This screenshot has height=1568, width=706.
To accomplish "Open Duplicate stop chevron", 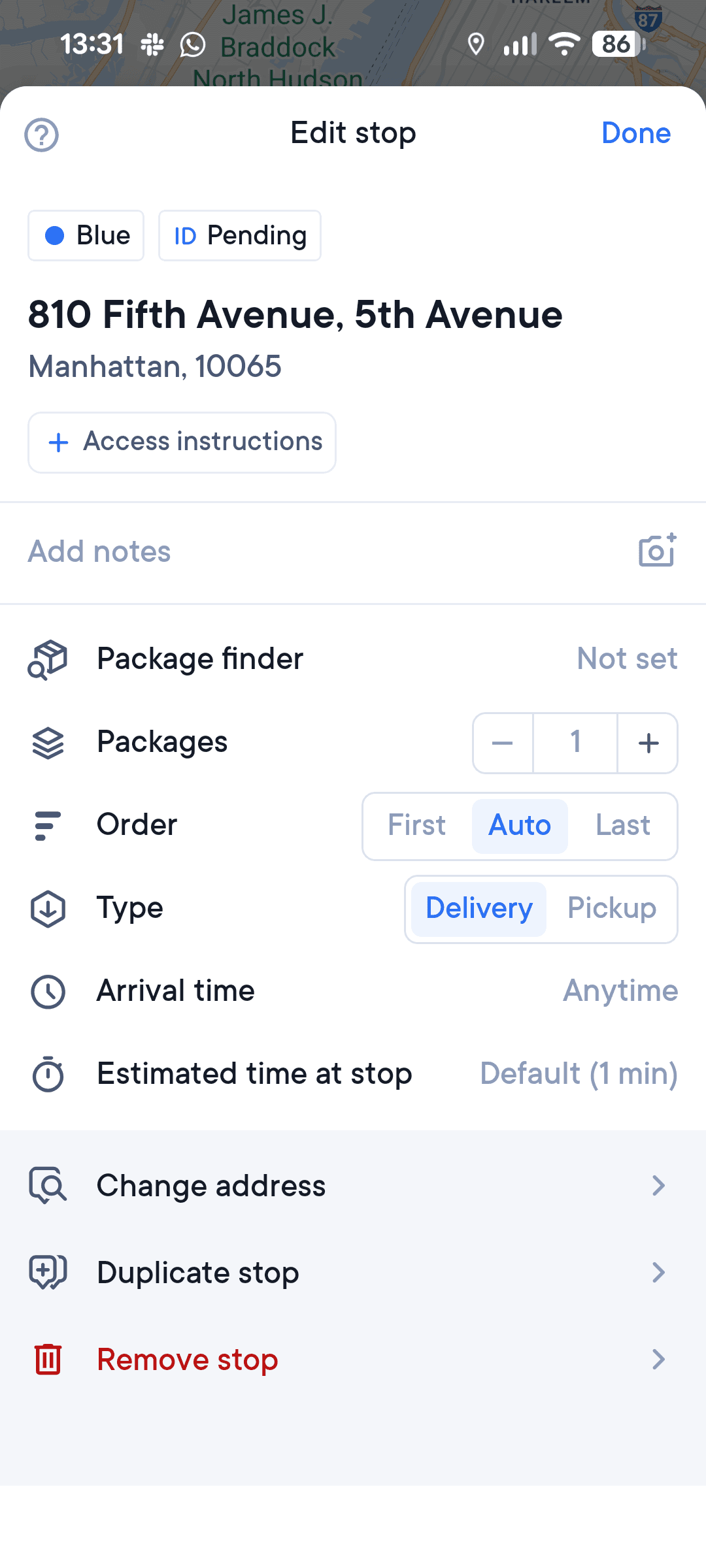I will [658, 1272].
